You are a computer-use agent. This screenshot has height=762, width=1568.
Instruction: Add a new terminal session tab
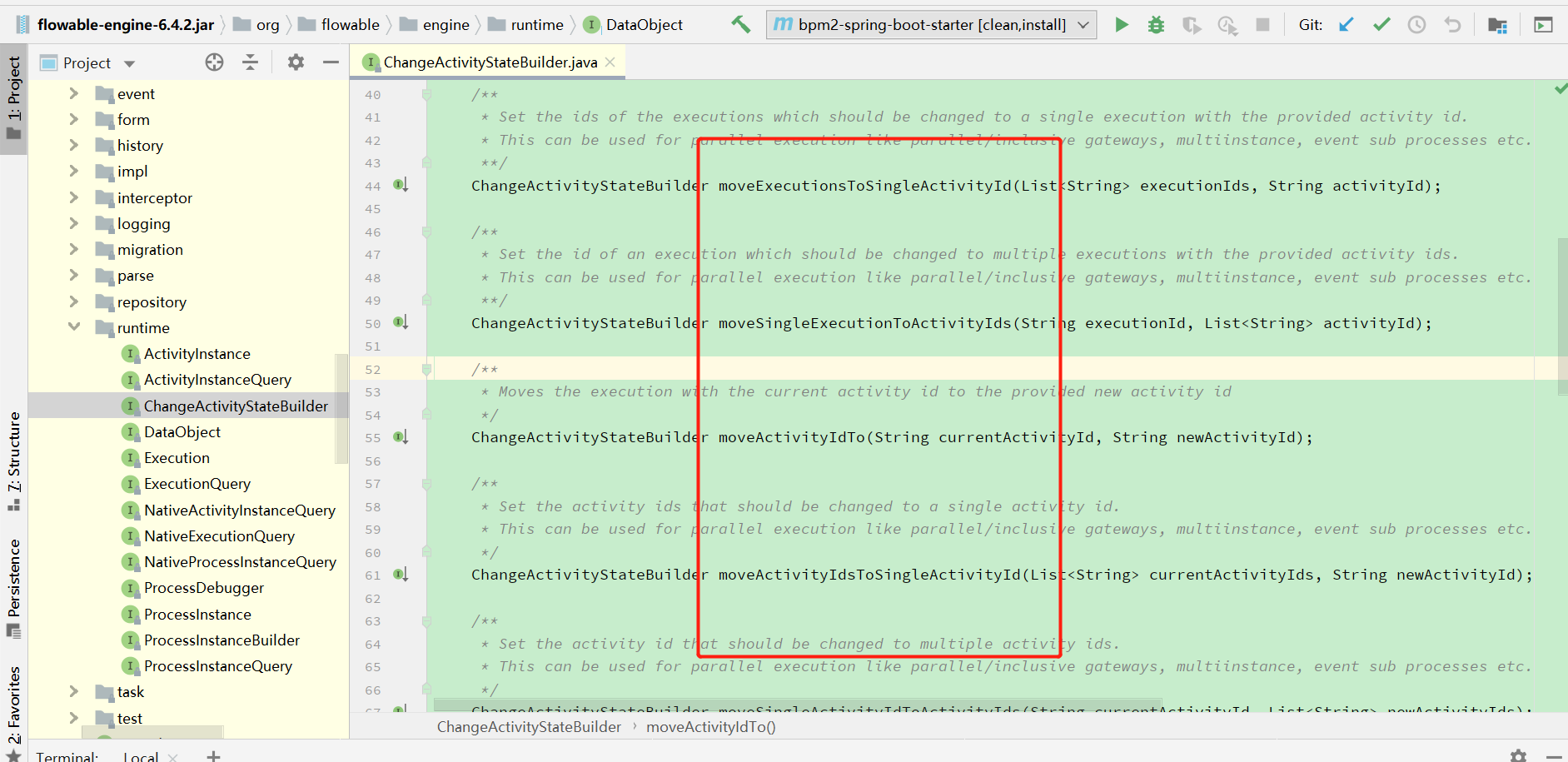(214, 755)
